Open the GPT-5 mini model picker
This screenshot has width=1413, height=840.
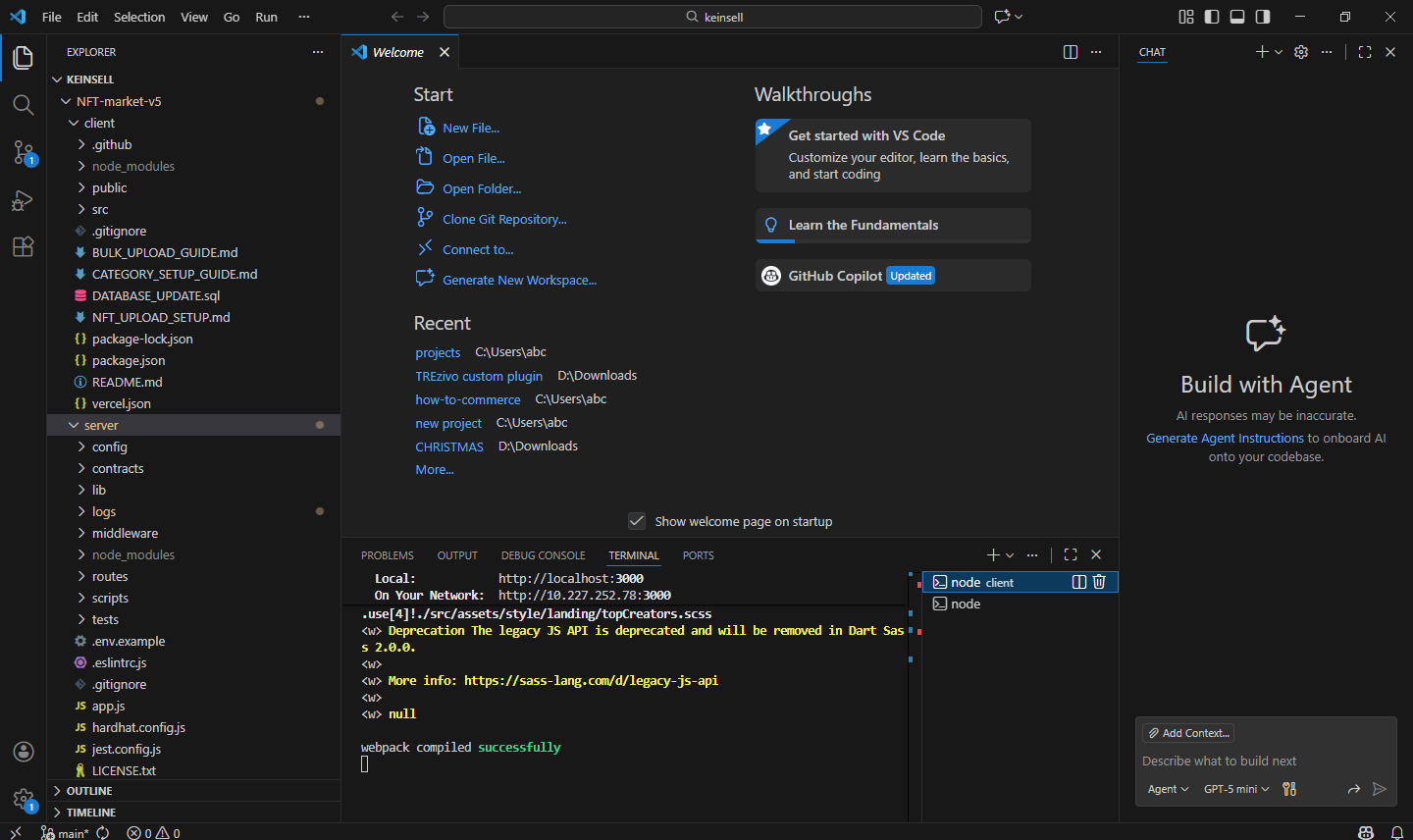click(x=1236, y=789)
